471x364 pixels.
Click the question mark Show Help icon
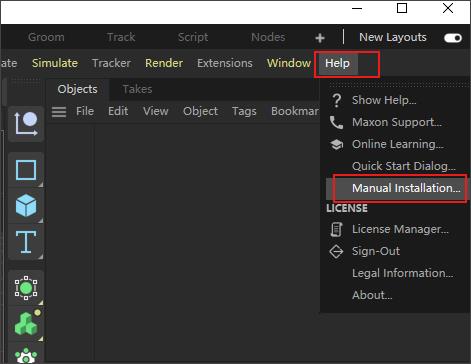pos(337,100)
